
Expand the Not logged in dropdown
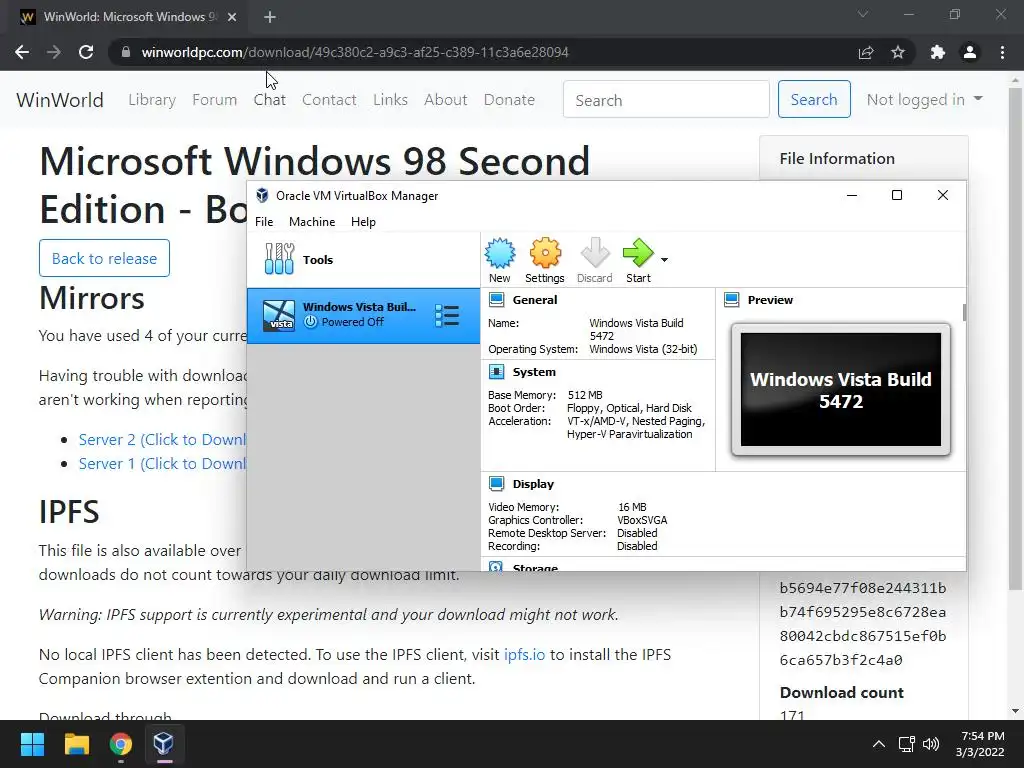pos(924,100)
